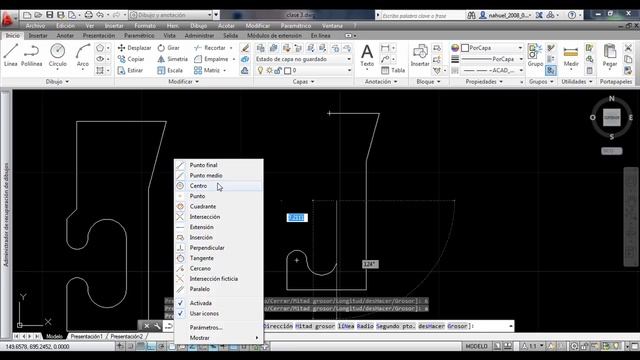Select Punto final snap option
The image size is (640, 360).
click(219, 165)
